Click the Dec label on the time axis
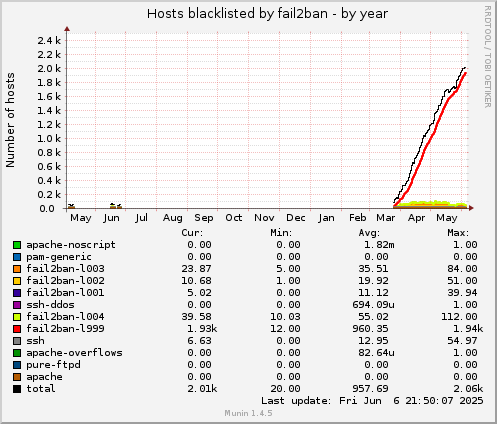Viewport: 497px width, 424px height. coord(296,218)
